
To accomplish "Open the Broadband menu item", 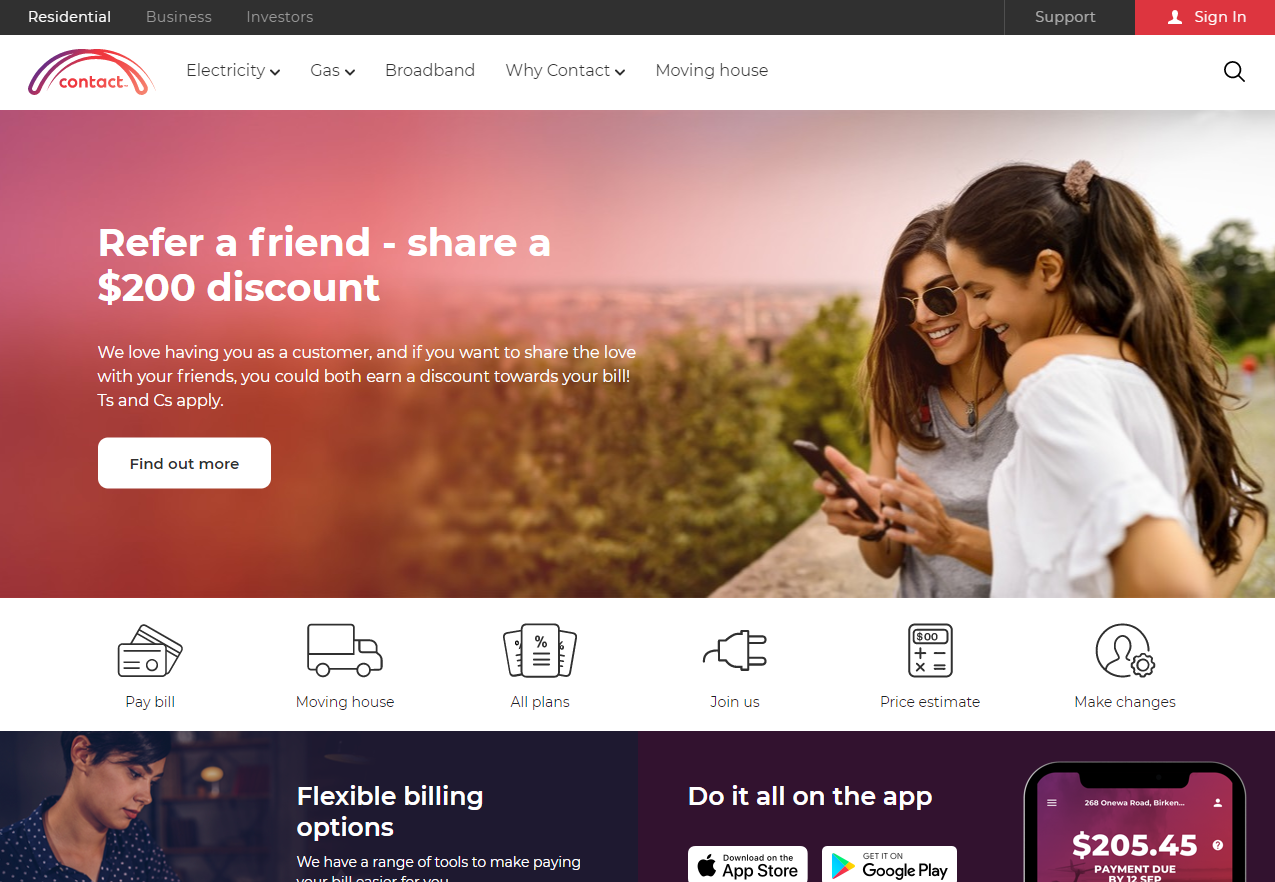I will pos(430,70).
